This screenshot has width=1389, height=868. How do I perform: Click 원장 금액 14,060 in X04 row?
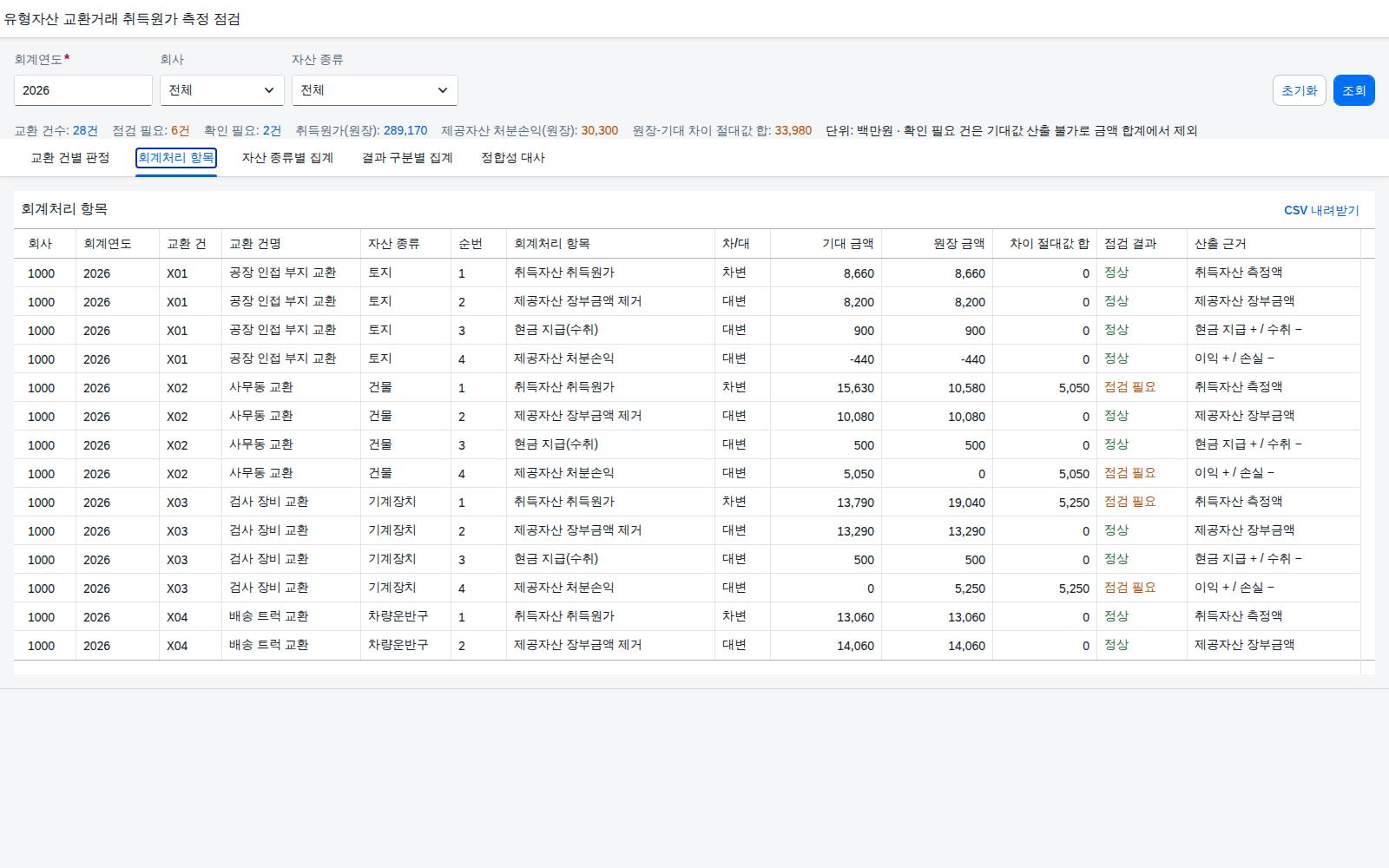(966, 646)
